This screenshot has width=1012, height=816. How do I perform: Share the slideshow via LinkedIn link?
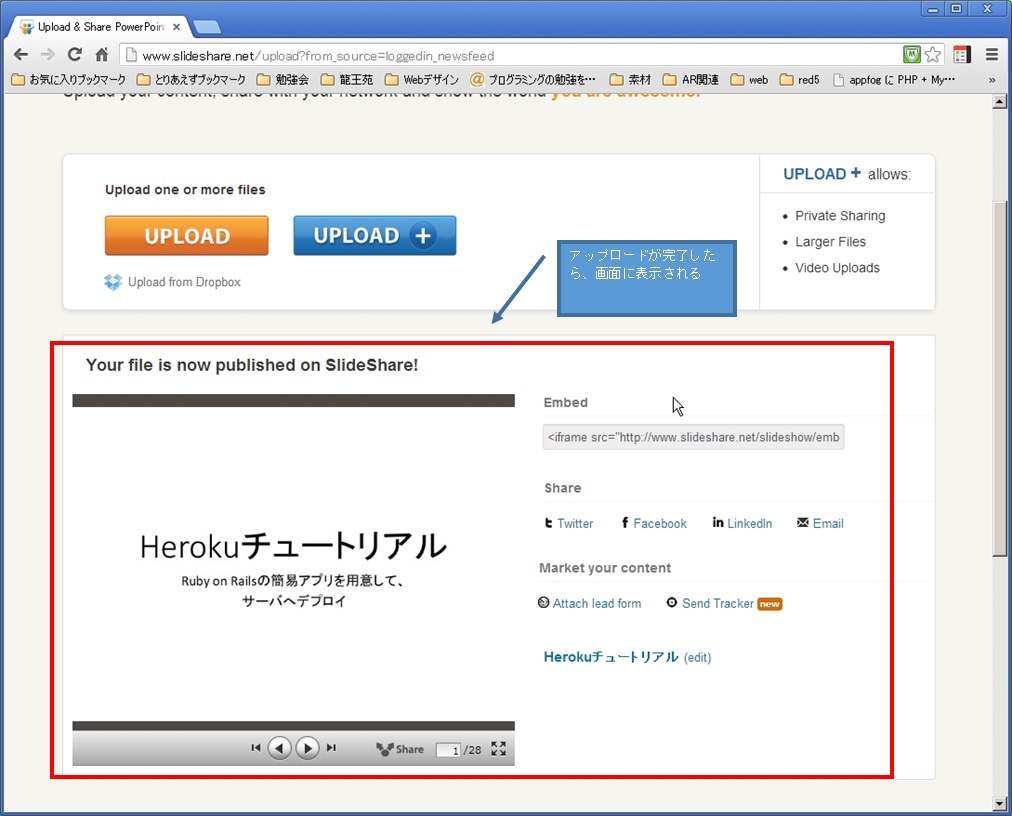click(749, 524)
